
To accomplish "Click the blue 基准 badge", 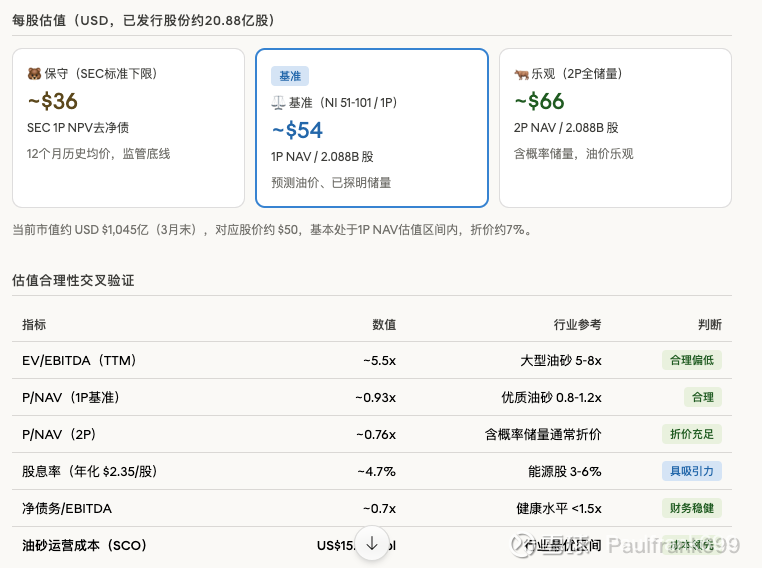I will click(290, 76).
